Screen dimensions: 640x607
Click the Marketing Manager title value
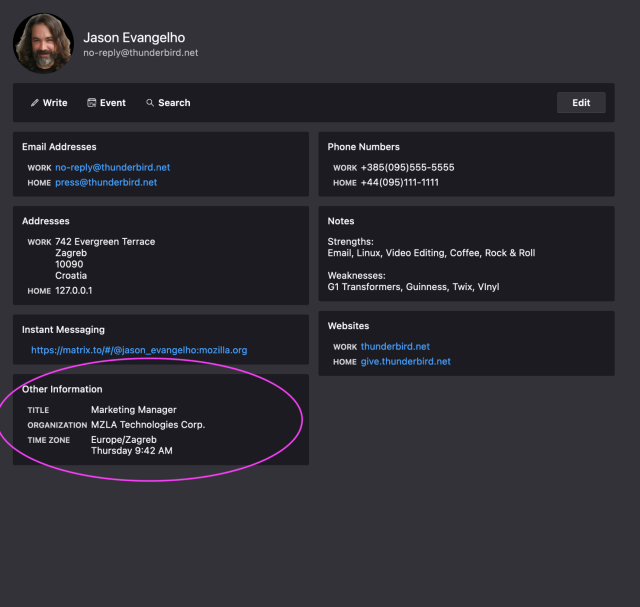133,410
